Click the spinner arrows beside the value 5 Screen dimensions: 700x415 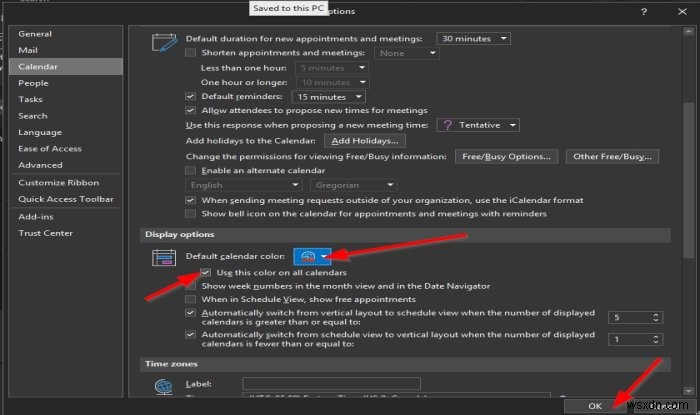click(x=656, y=318)
